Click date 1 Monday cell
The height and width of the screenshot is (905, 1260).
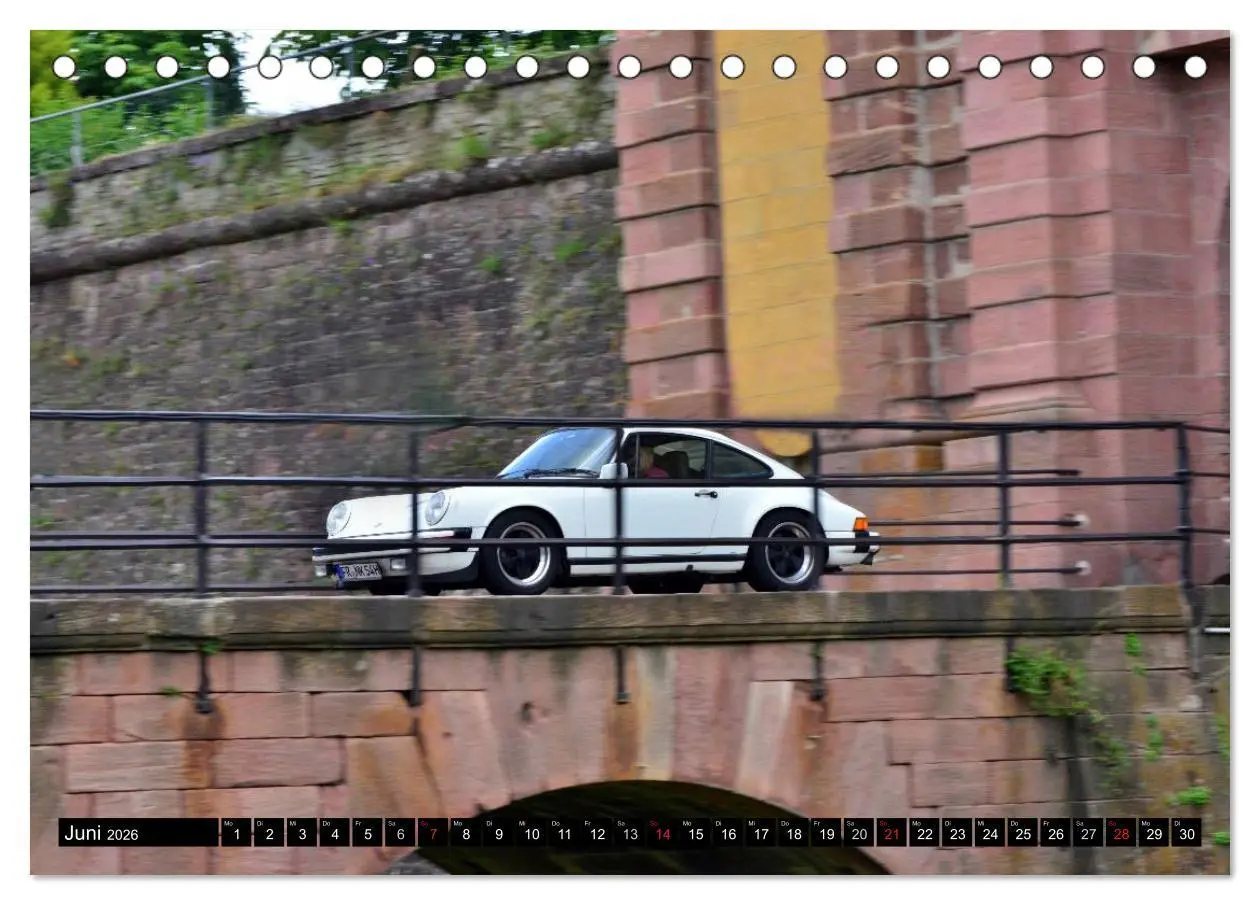(x=236, y=833)
